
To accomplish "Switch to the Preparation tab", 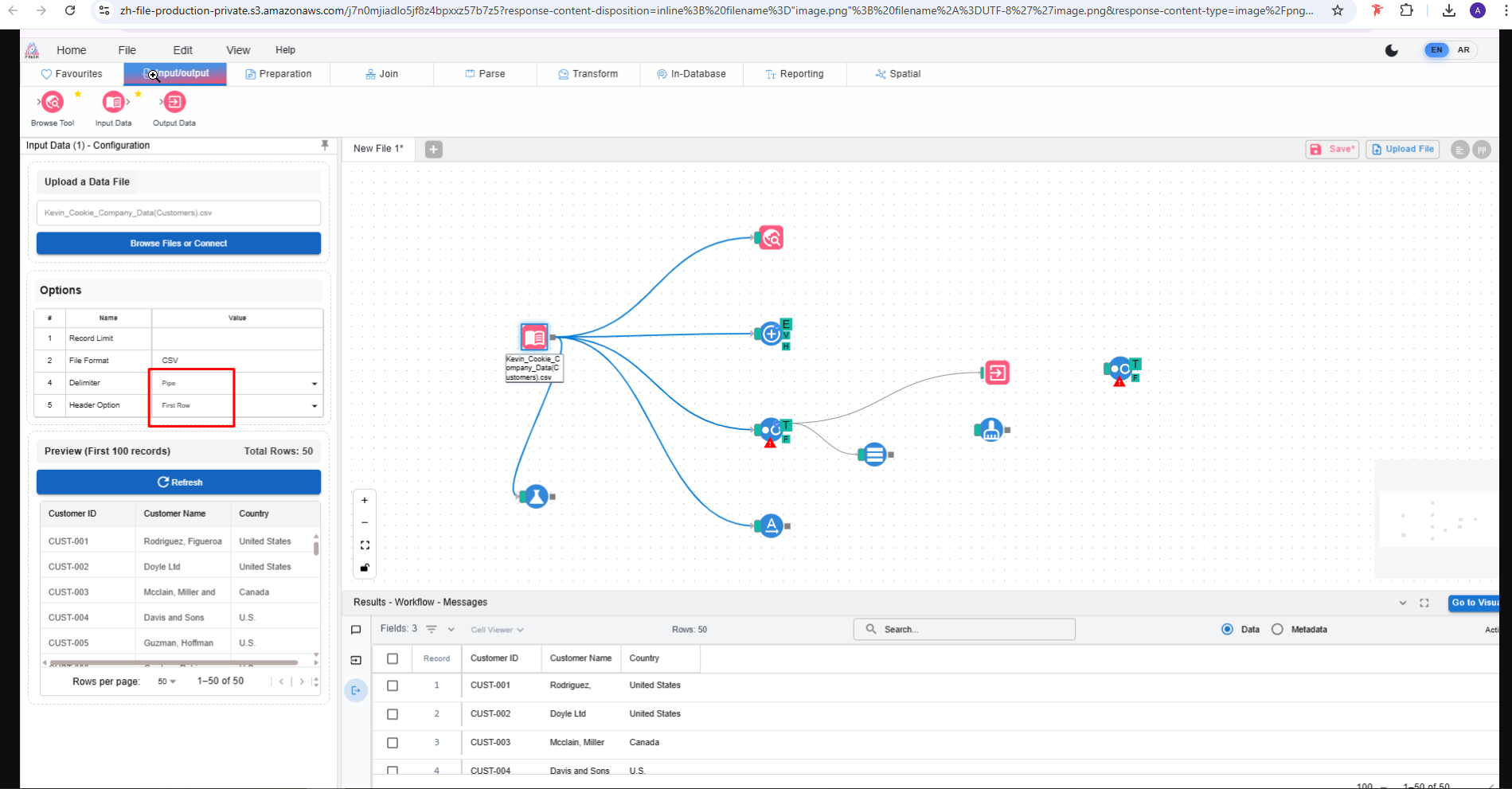I will [278, 74].
